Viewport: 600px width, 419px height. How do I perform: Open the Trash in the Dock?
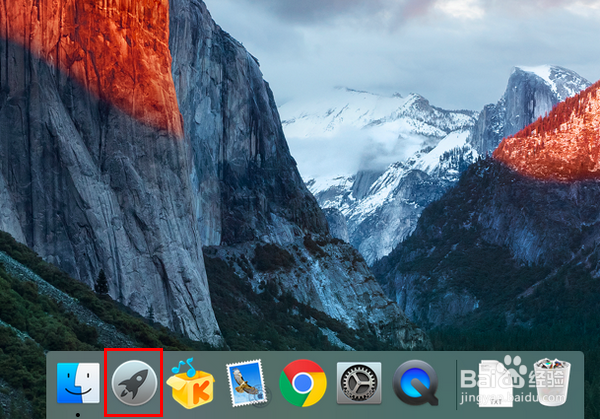[x=552, y=383]
